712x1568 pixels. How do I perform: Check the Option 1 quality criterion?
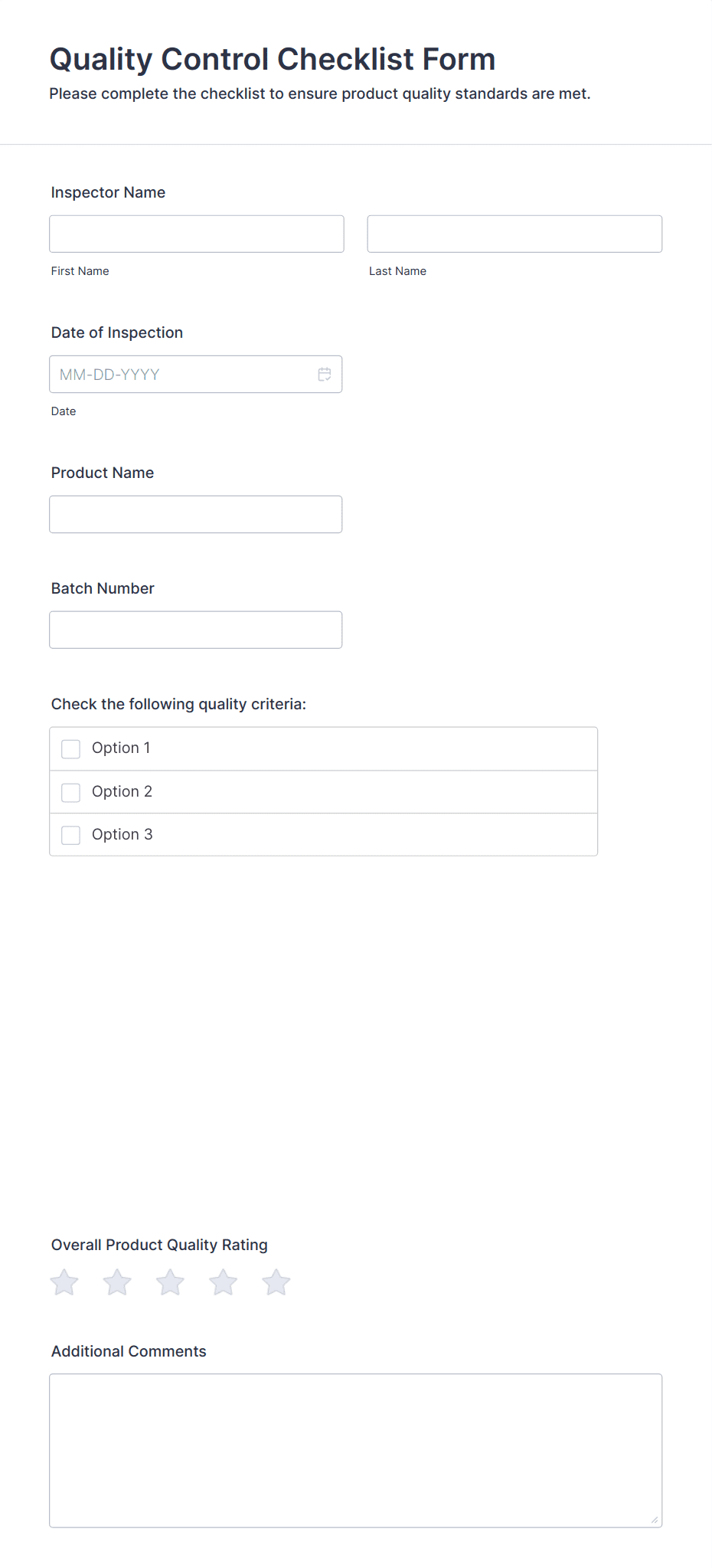[x=70, y=748]
